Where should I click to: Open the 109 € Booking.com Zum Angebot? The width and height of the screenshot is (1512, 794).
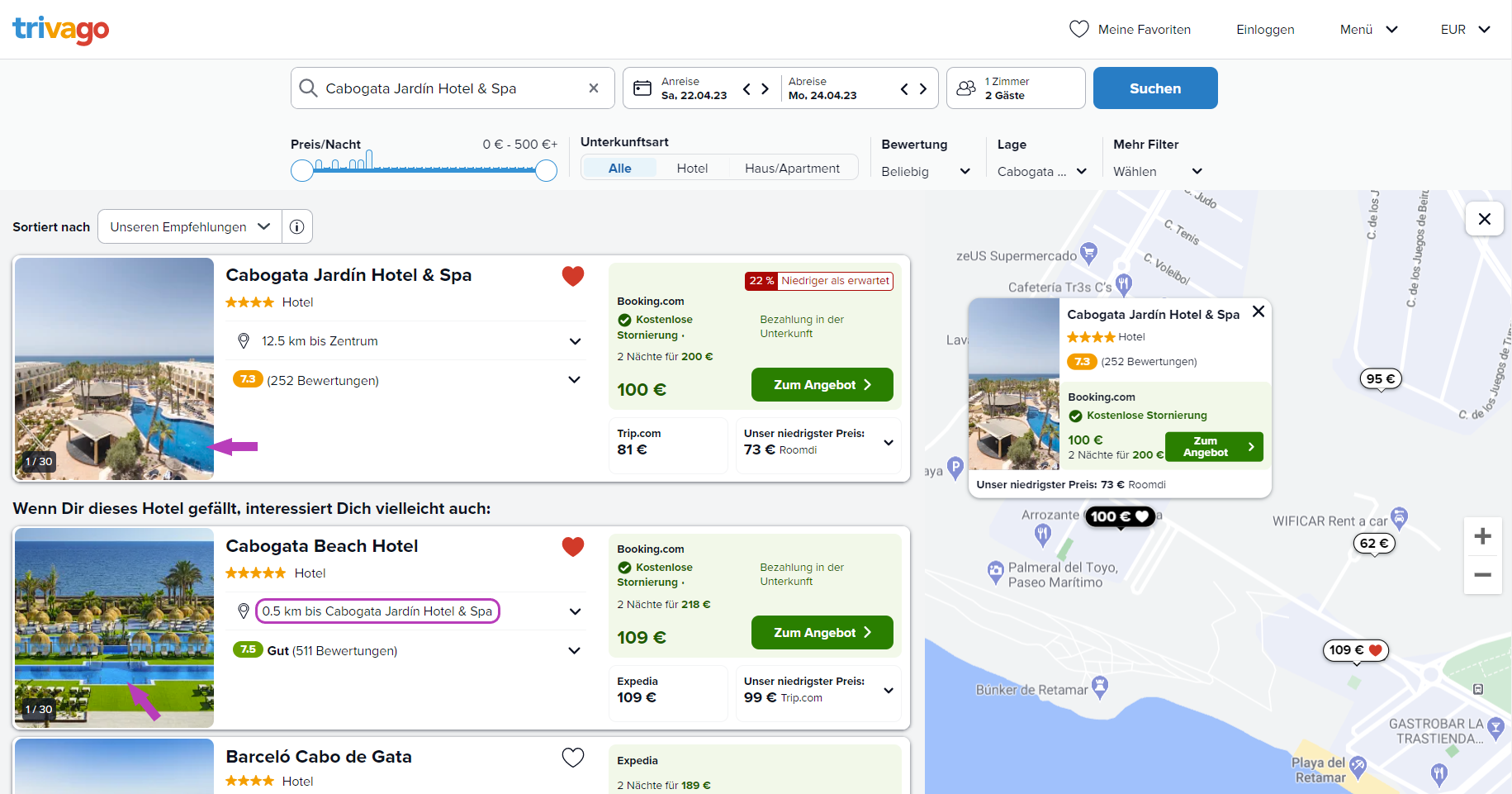click(x=822, y=633)
